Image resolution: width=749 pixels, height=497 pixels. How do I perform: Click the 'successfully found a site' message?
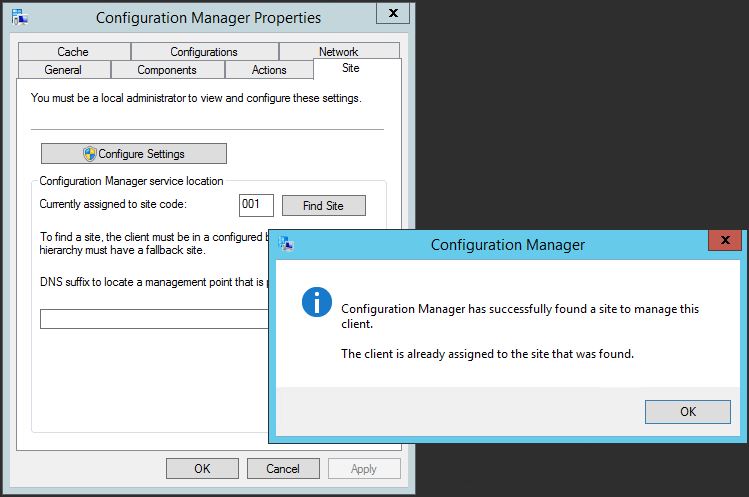(520, 316)
